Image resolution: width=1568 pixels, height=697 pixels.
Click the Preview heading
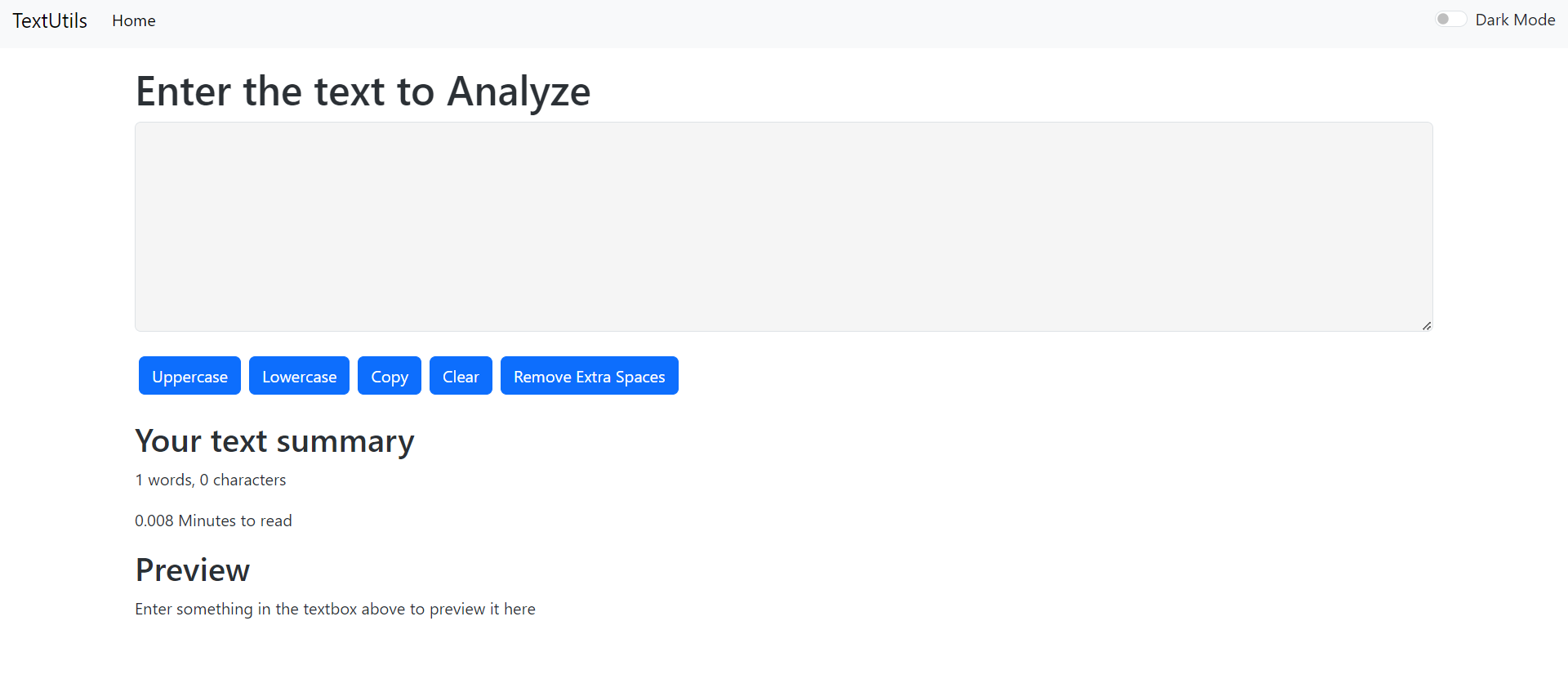(x=193, y=570)
